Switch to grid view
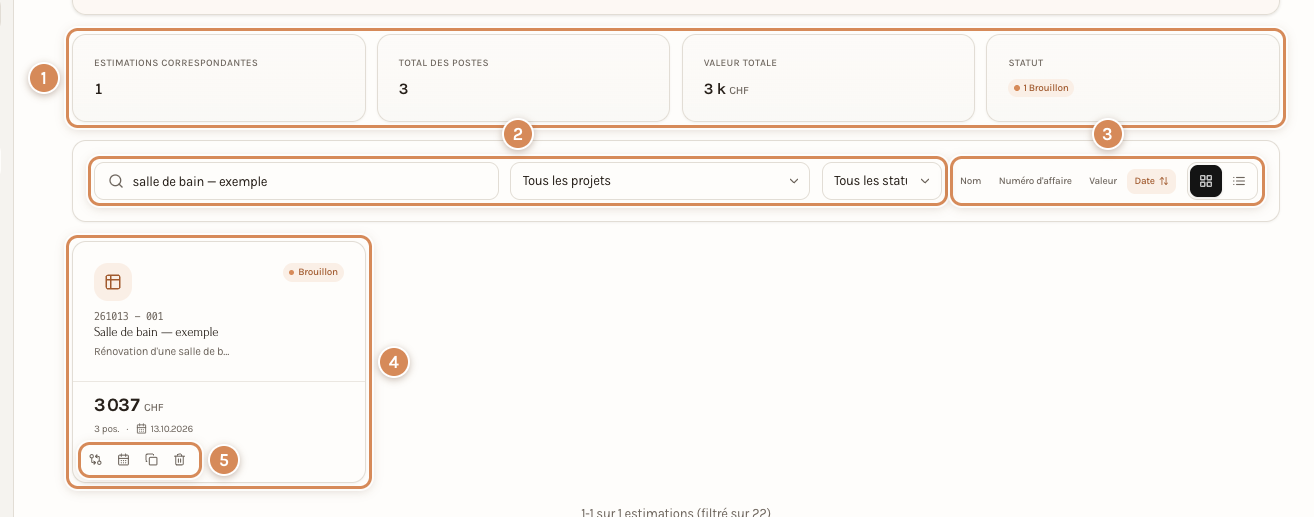Viewport: 1314px width, 517px height. (x=1206, y=181)
